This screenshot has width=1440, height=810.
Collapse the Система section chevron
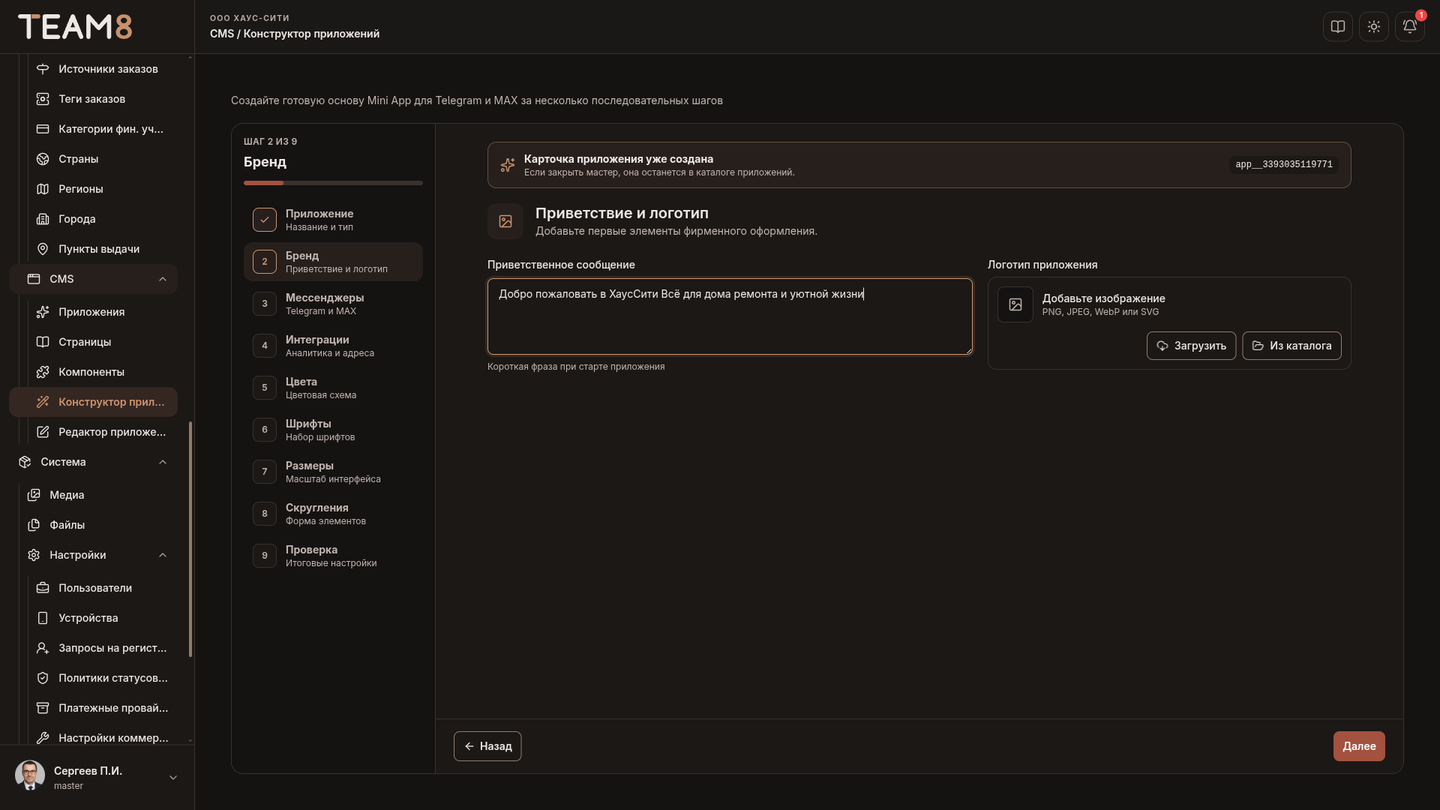click(x=163, y=462)
